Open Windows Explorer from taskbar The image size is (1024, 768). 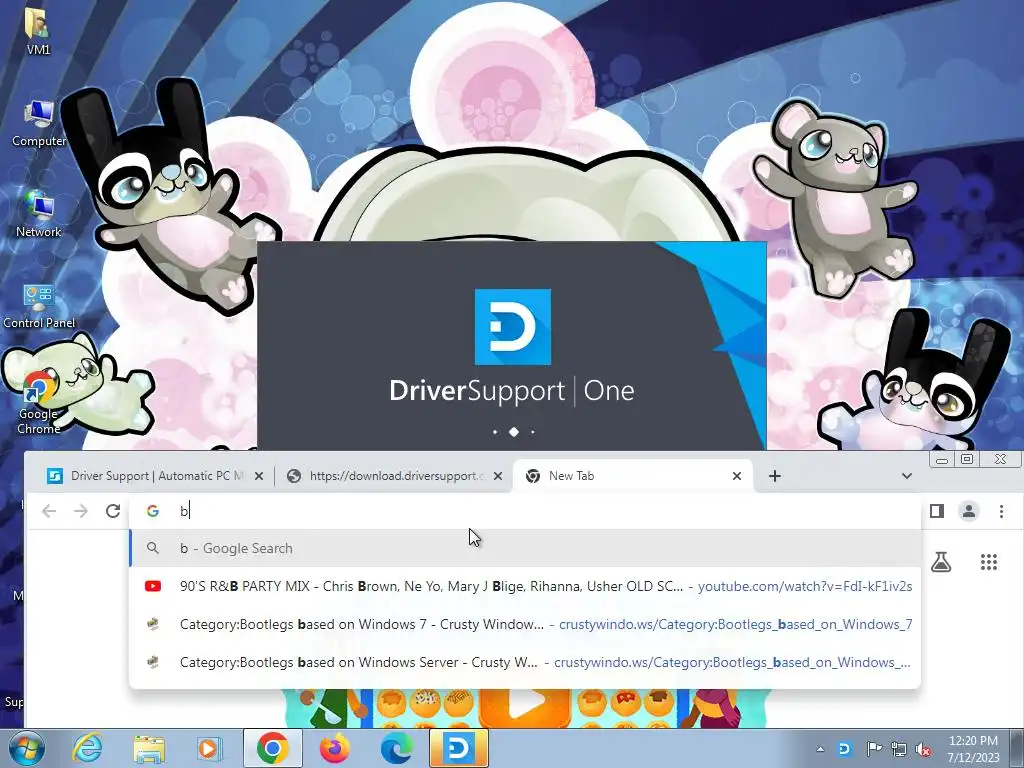coord(149,748)
